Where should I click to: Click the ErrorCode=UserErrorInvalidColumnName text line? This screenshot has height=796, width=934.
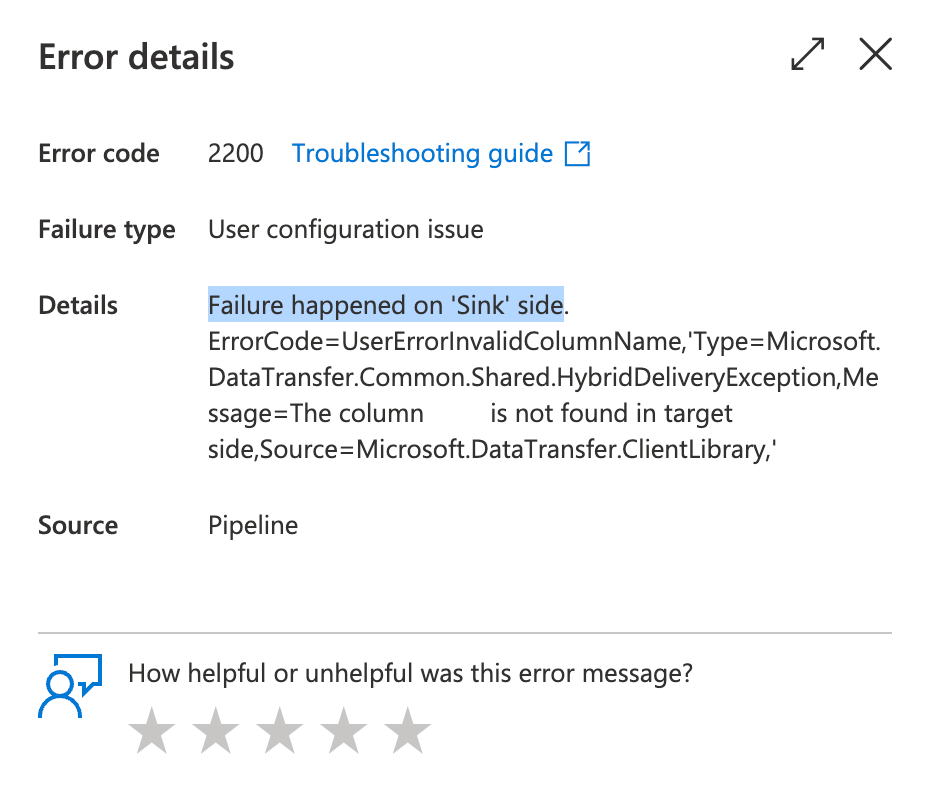pyautogui.click(x=544, y=342)
